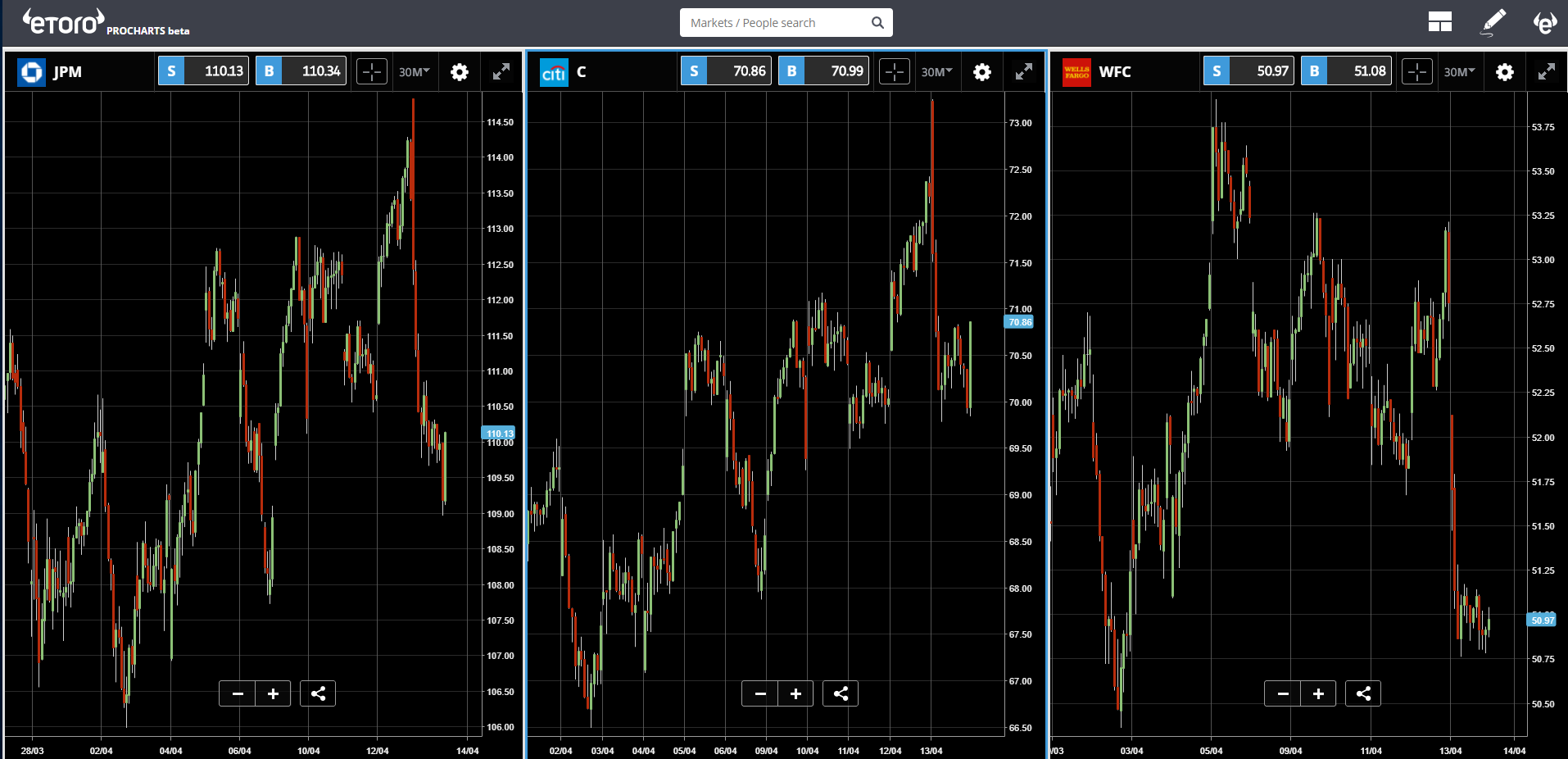The width and height of the screenshot is (1568, 759).
Task: Click JPM current price tag 110.13
Action: click(x=499, y=433)
